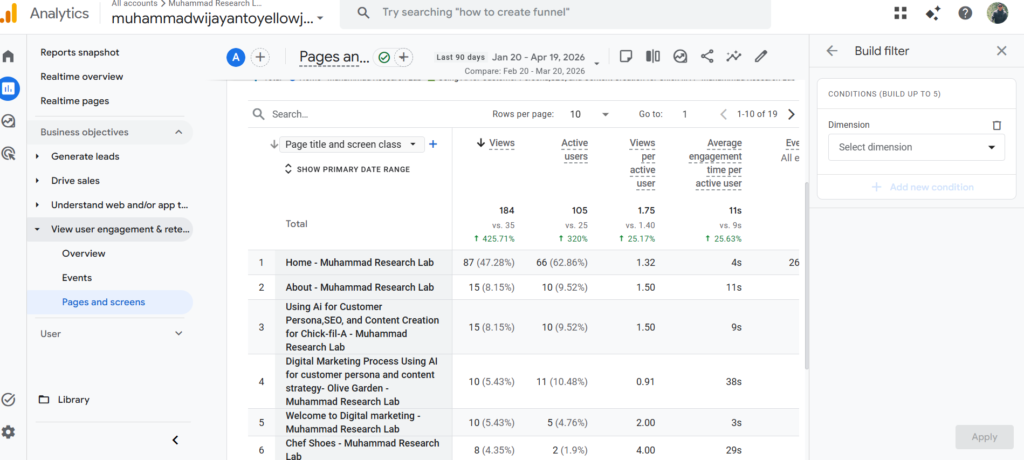Click the Go to page field
The height and width of the screenshot is (460, 1024).
click(685, 114)
